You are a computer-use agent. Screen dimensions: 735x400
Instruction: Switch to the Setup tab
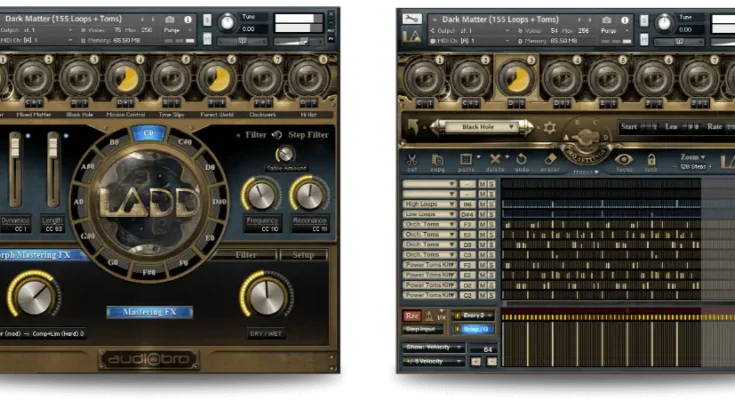(304, 255)
